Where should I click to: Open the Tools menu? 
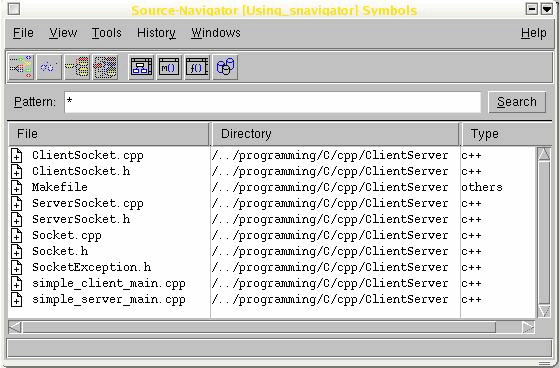tap(107, 33)
